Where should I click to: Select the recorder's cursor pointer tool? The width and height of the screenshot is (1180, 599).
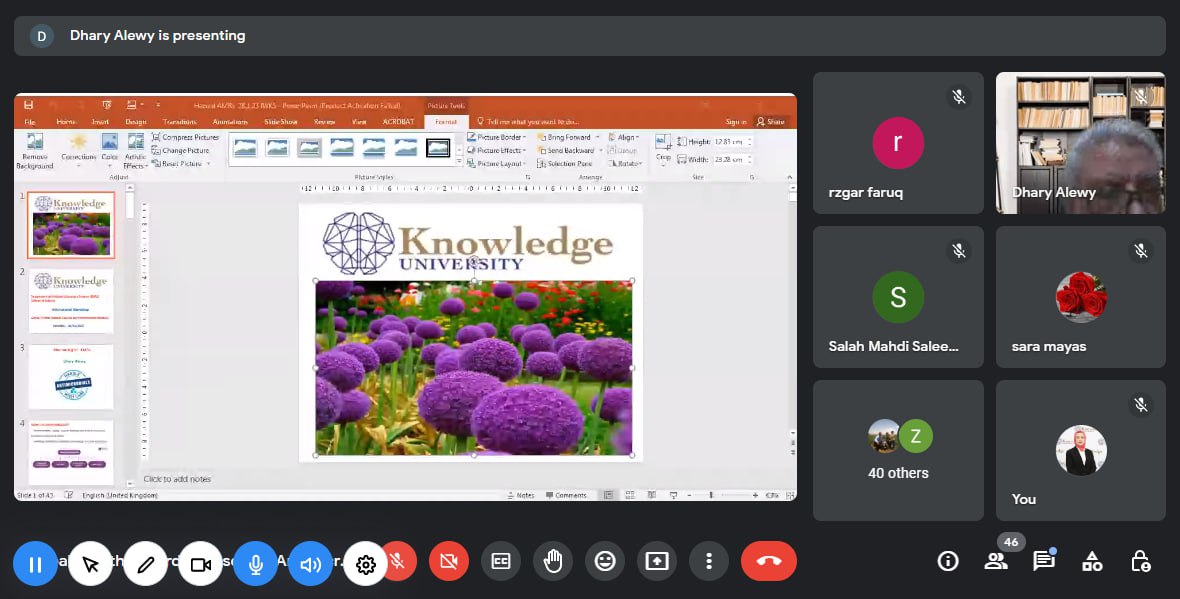click(90, 564)
